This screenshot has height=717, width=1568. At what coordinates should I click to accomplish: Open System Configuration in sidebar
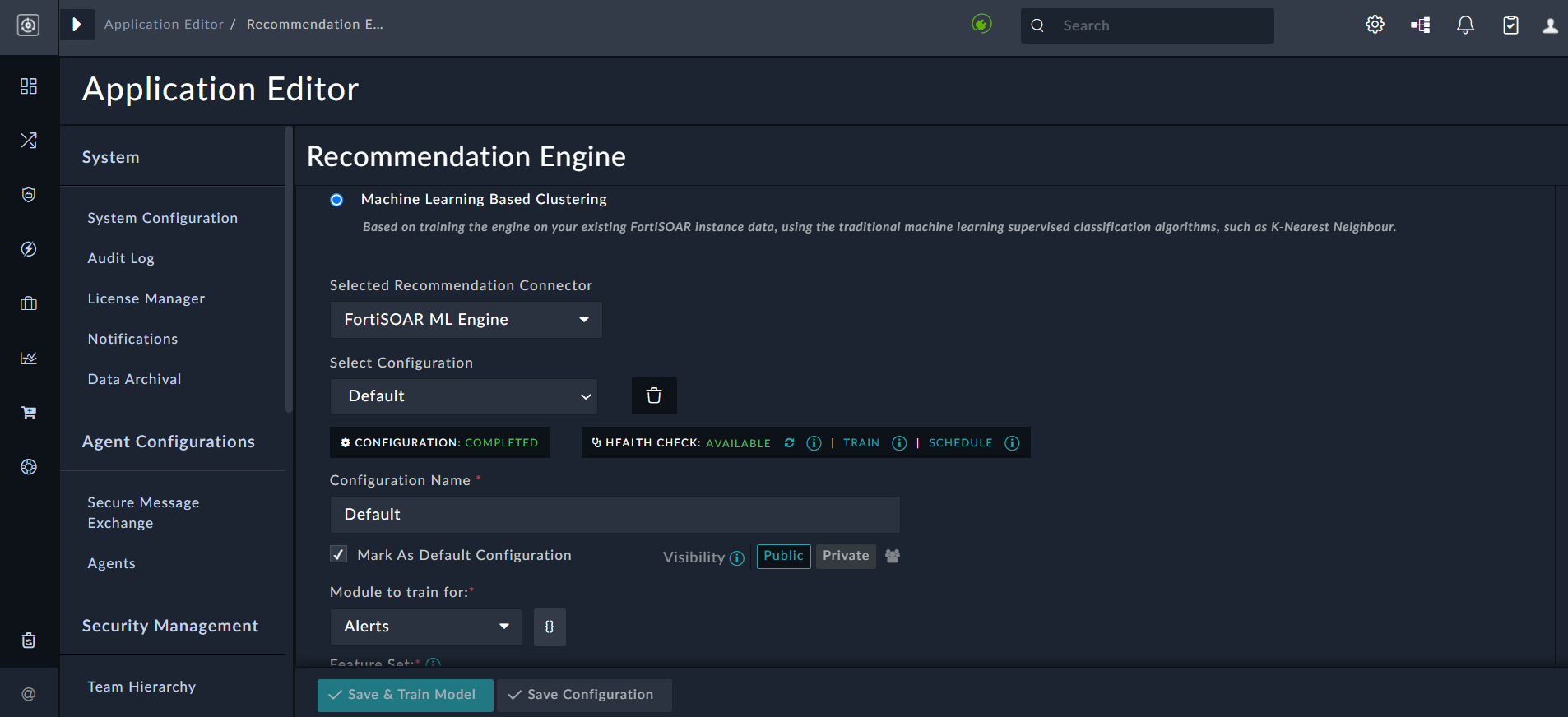tap(163, 218)
